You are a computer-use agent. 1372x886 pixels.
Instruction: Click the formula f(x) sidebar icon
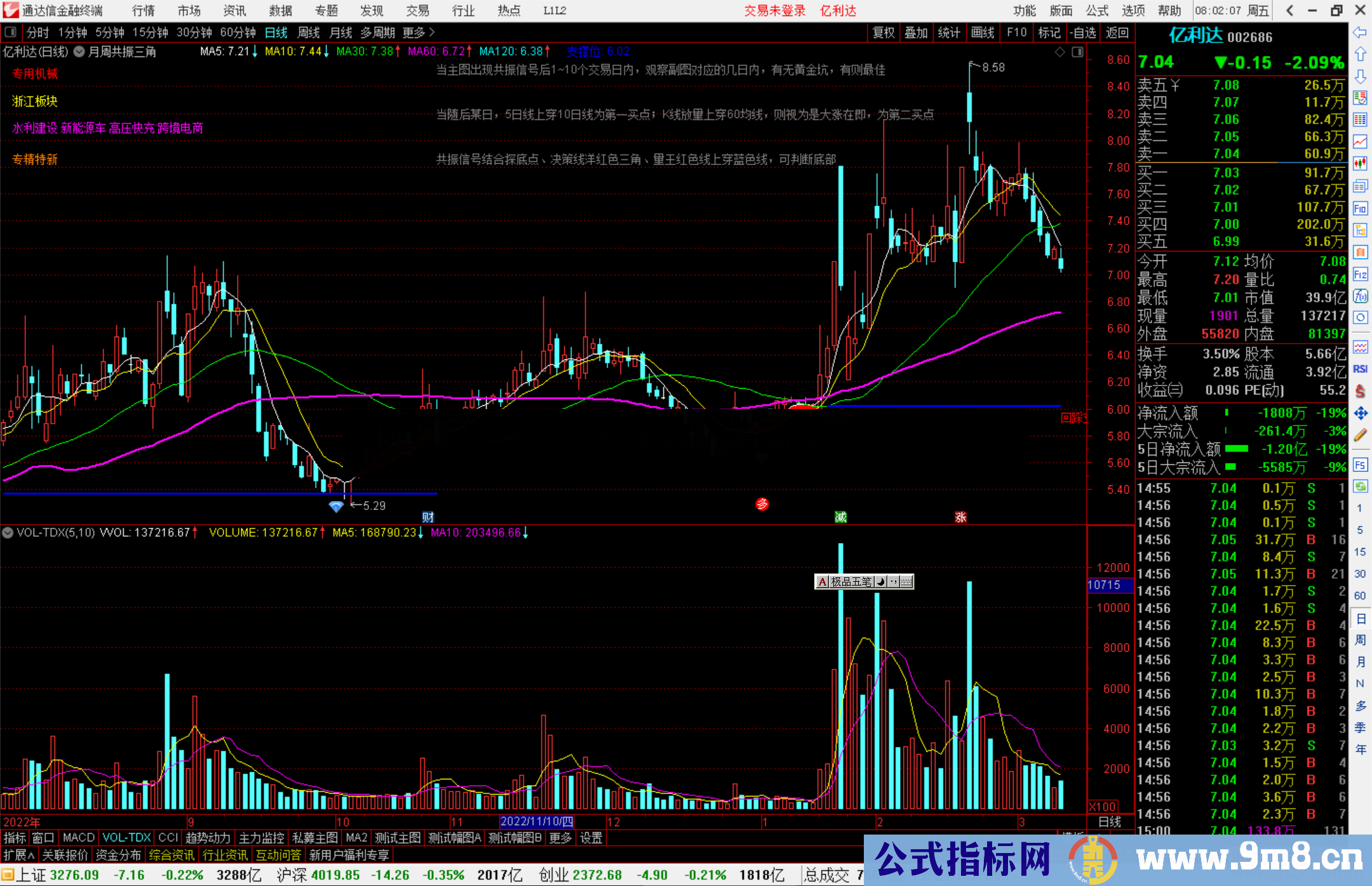[x=1360, y=296]
